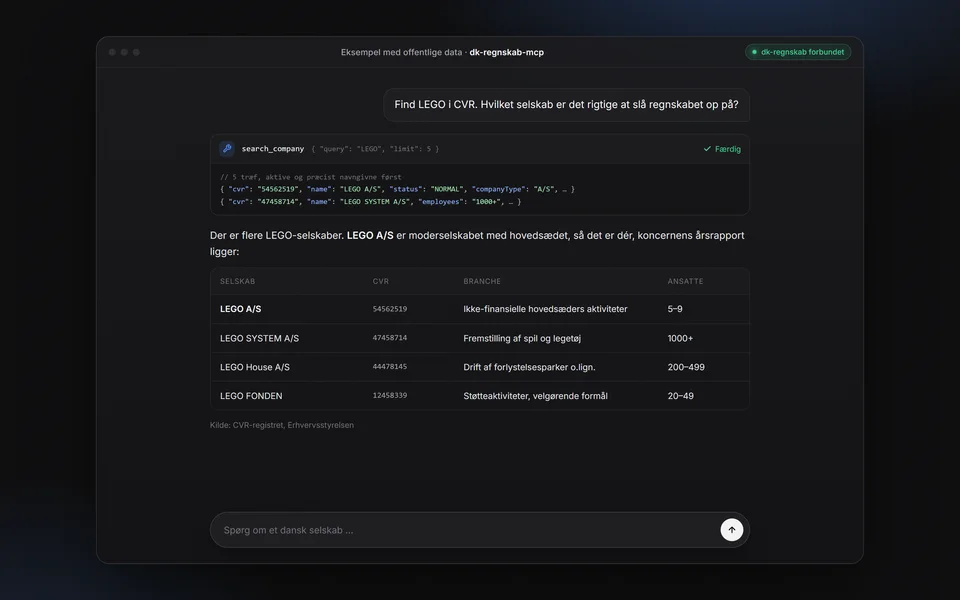
Task: Select the LEGO FONDEN row
Action: 479,396
